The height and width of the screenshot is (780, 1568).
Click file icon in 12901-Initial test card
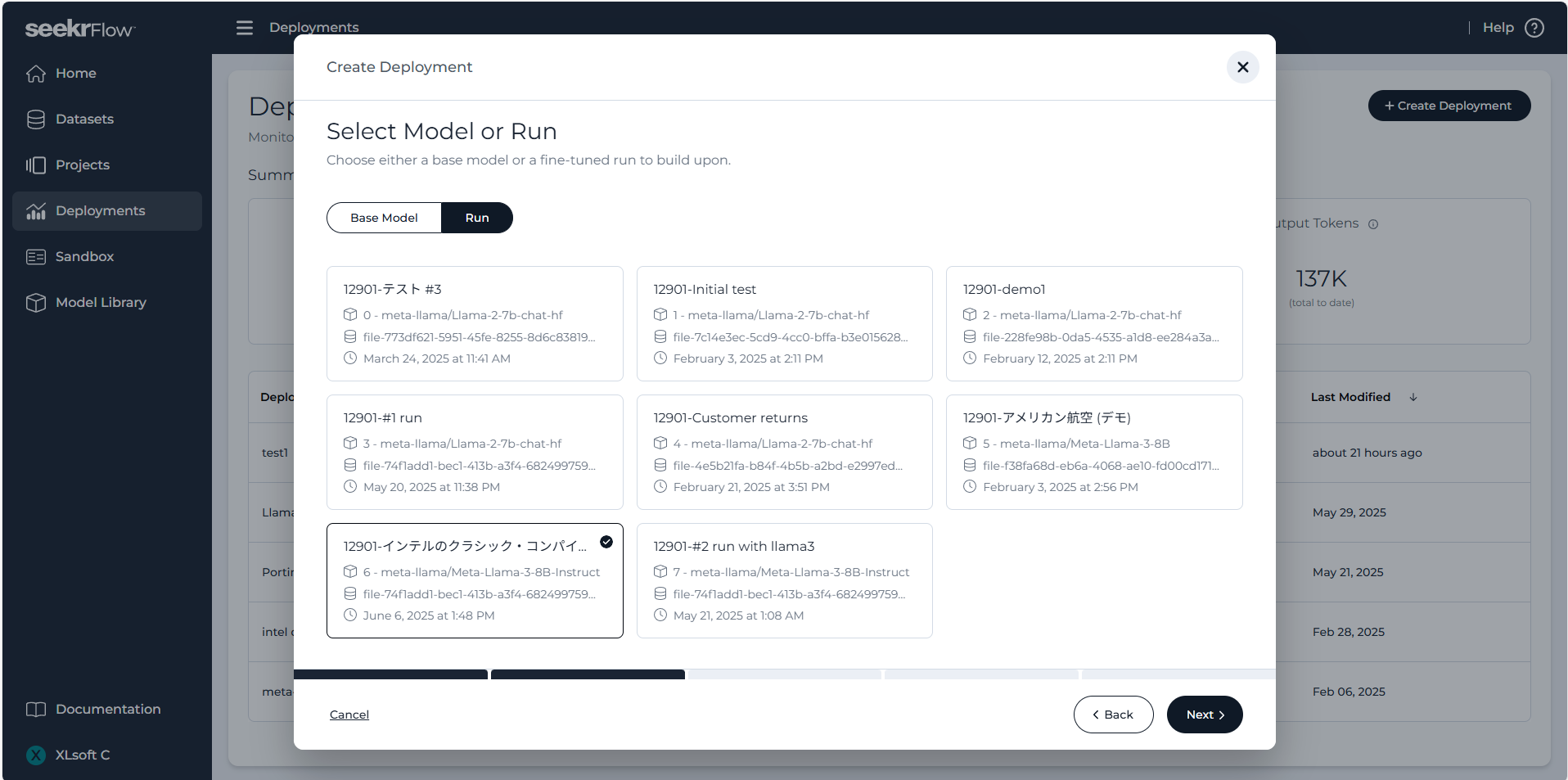pos(660,336)
